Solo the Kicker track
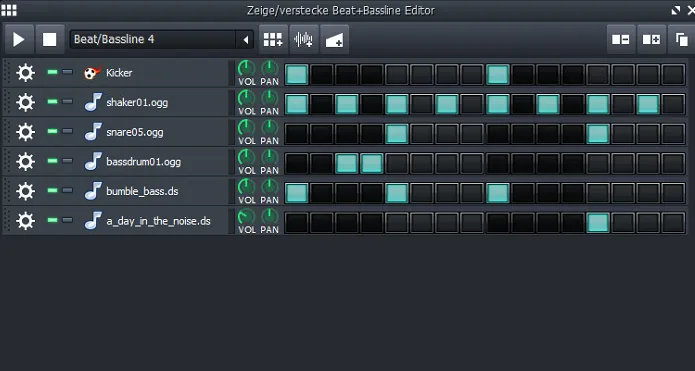This screenshot has height=371, width=695. (67, 72)
